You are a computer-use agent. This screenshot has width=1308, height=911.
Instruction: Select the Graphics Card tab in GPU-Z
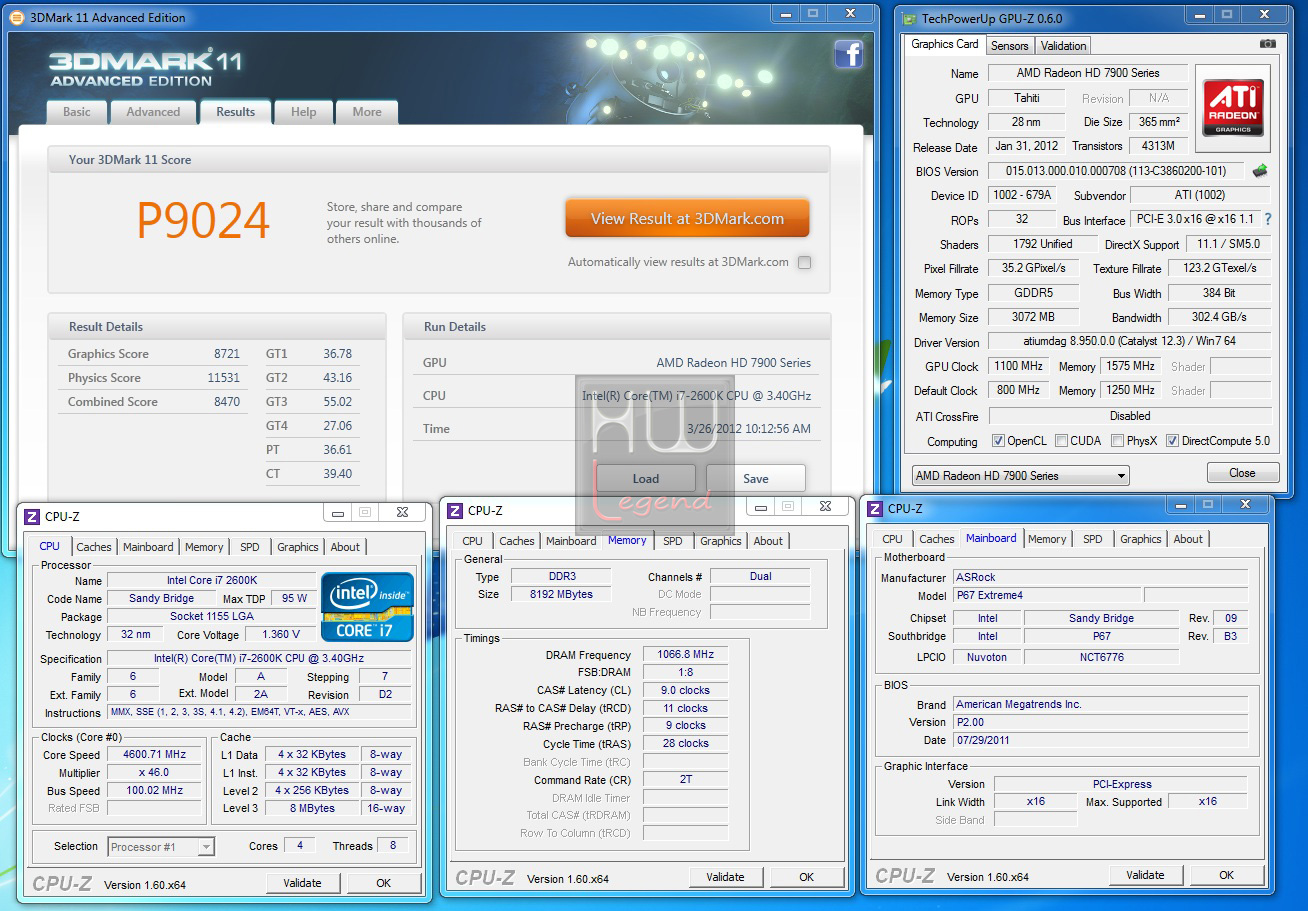coord(945,44)
